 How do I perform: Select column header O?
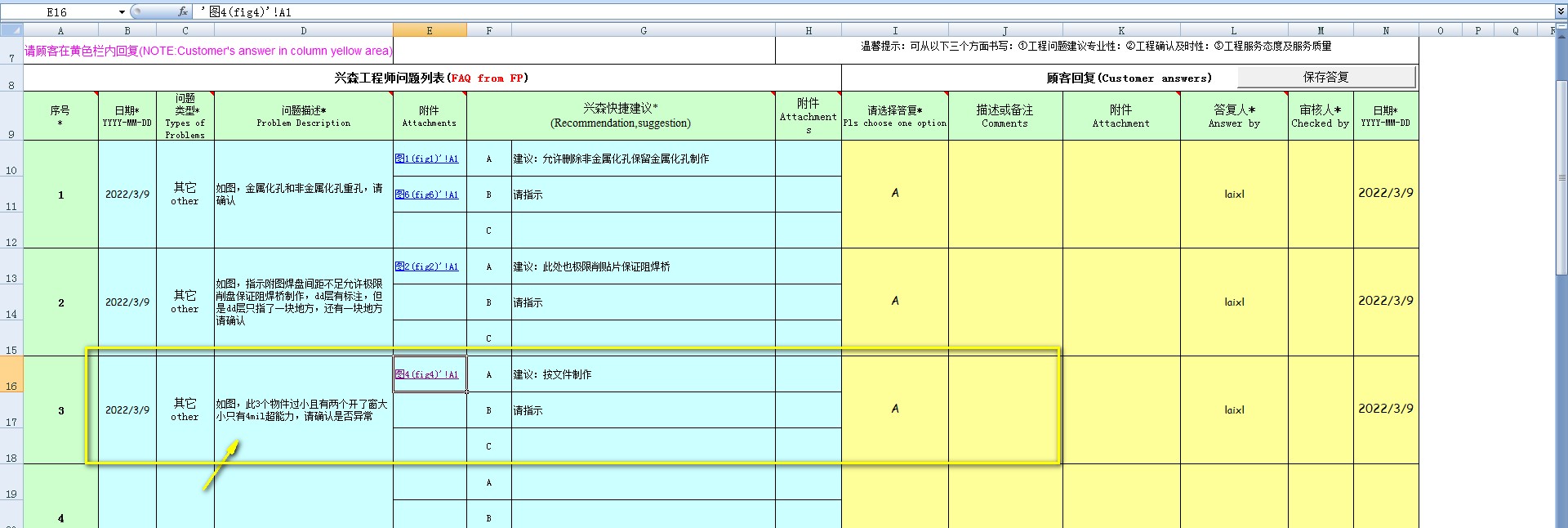coord(1440,30)
